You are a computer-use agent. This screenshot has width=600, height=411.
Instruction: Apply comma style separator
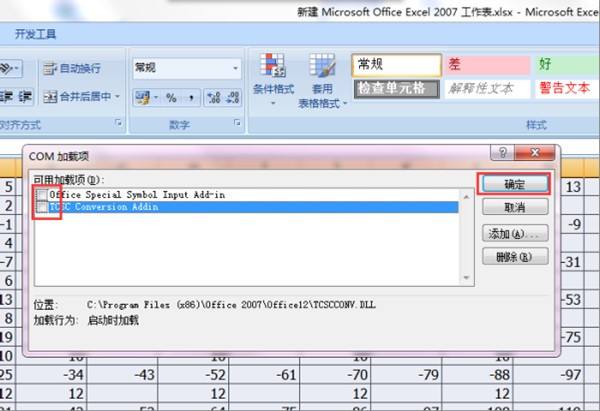pos(191,98)
